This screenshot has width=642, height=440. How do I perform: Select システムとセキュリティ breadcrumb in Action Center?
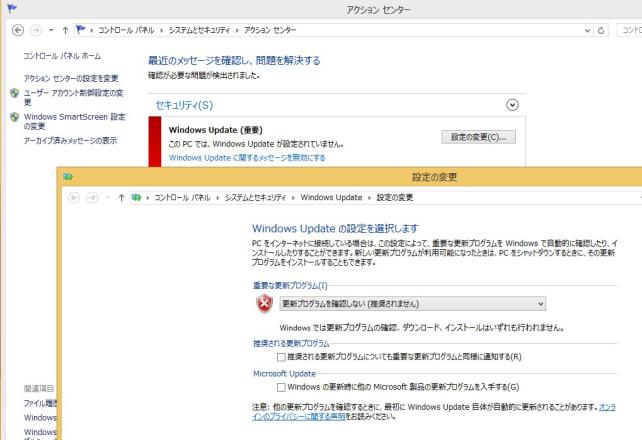(x=199, y=30)
